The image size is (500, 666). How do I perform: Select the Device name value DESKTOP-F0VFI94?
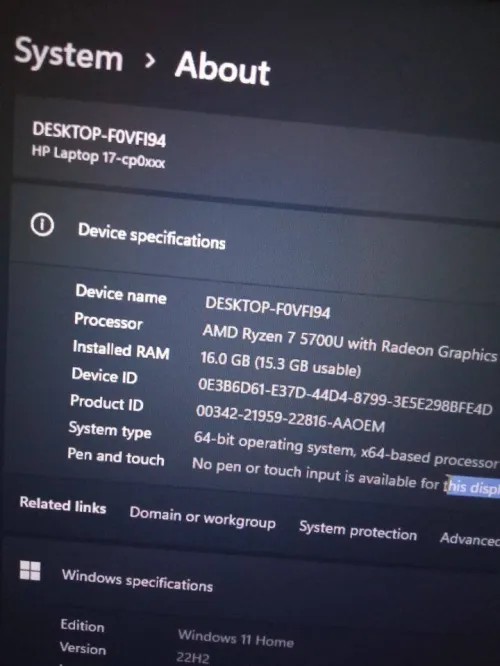268,307
